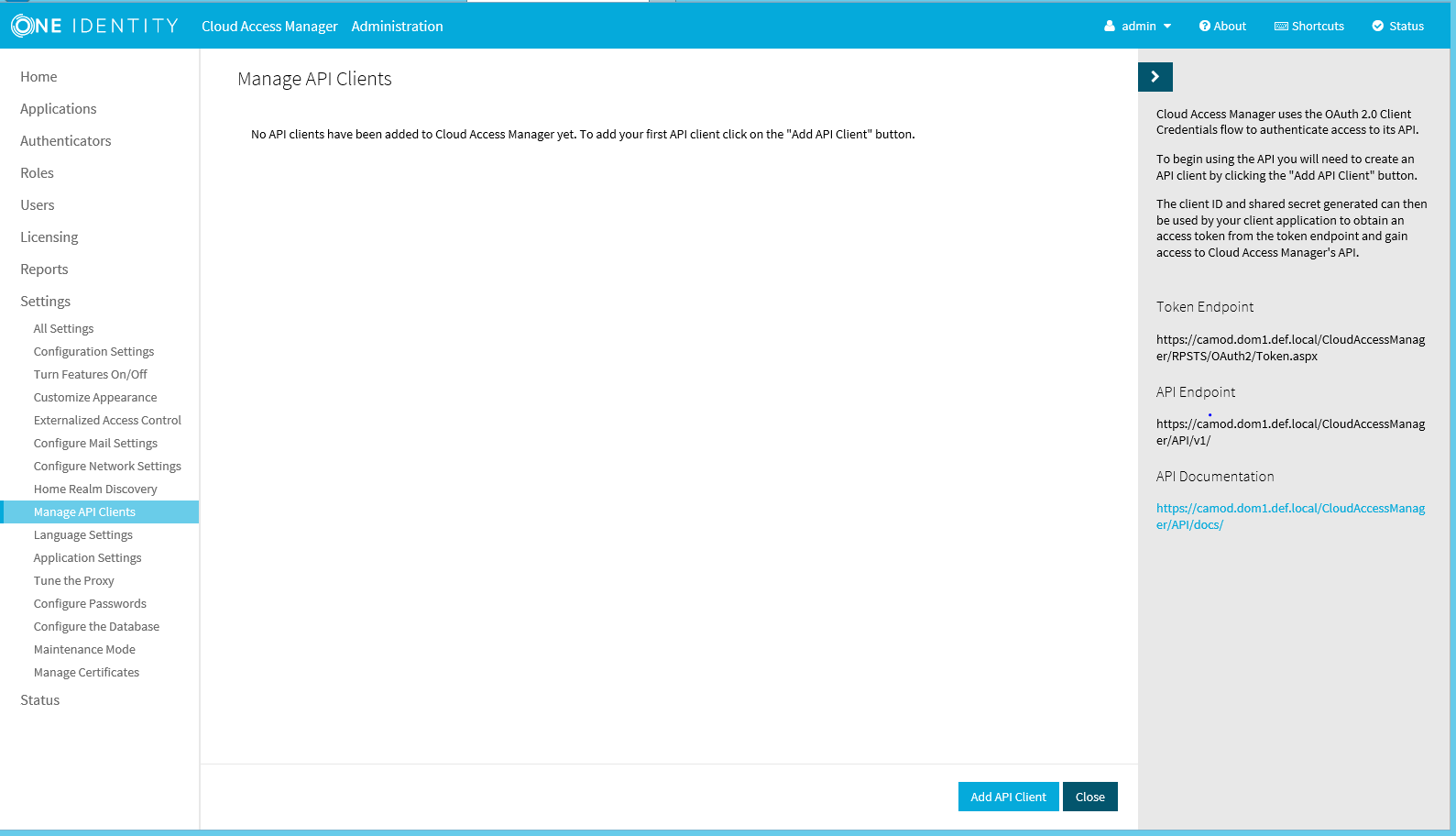The height and width of the screenshot is (836, 1456).
Task: Select Tune the Proxy
Action: click(73, 581)
